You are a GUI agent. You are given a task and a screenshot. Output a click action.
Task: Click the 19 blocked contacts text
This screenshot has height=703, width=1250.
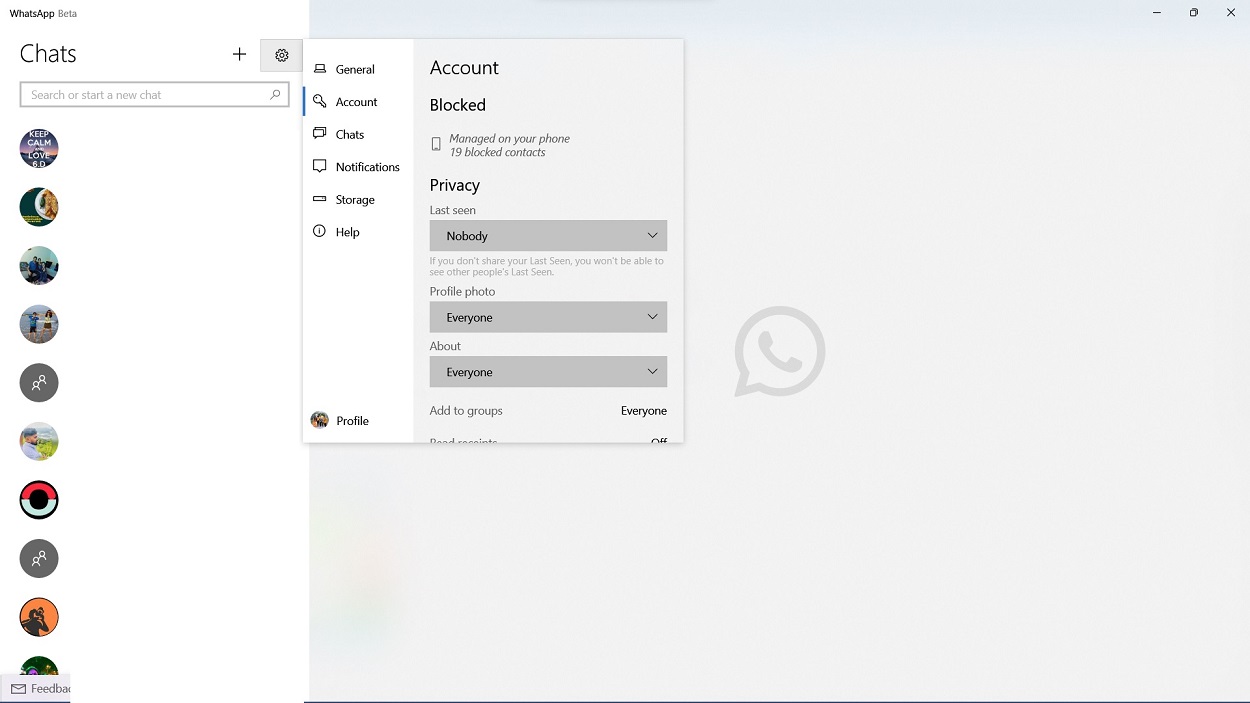(497, 152)
